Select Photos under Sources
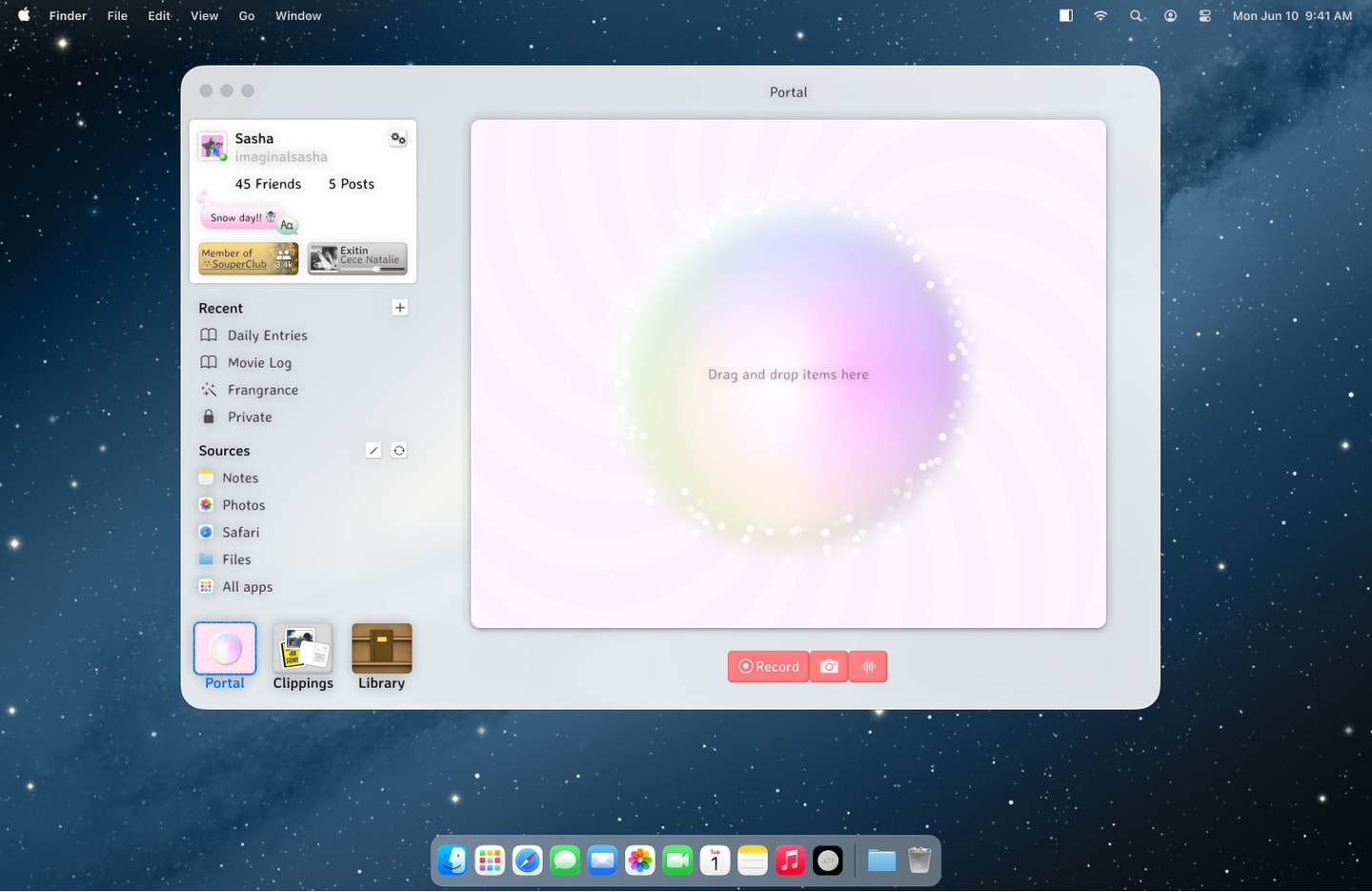Image resolution: width=1372 pixels, height=892 pixels. pos(232,505)
